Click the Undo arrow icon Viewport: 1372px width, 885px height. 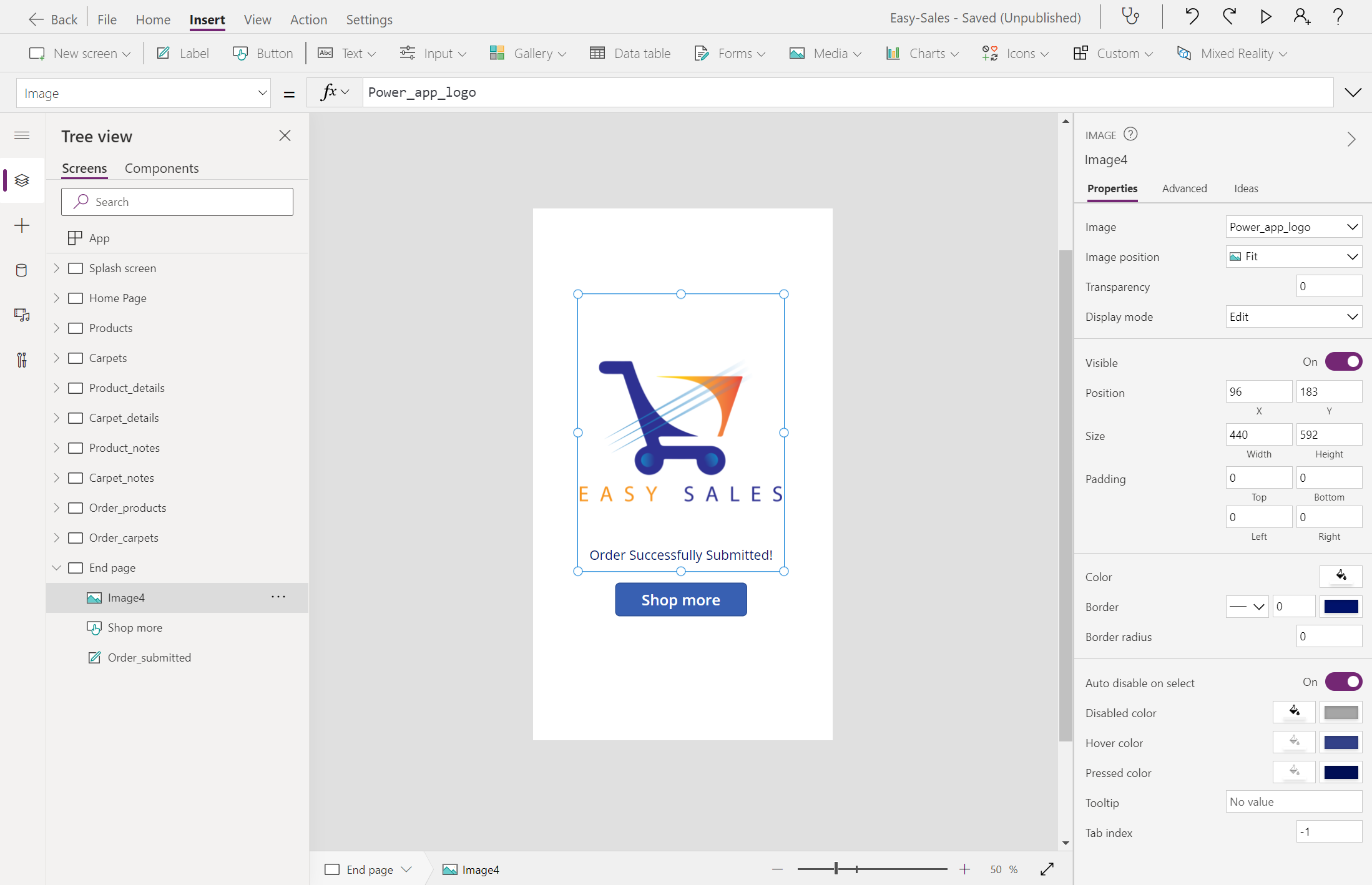1192,17
